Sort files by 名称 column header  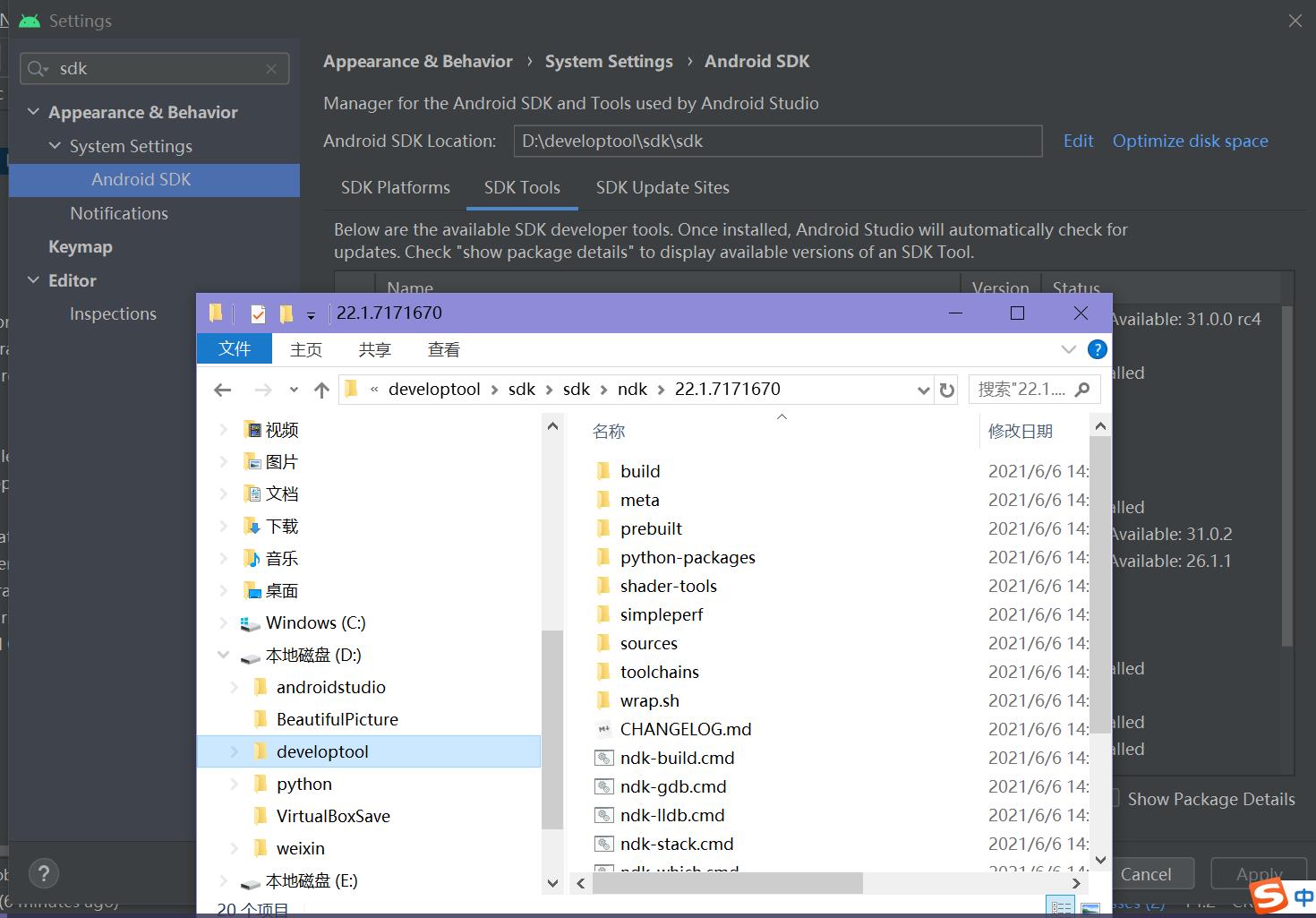click(x=609, y=431)
